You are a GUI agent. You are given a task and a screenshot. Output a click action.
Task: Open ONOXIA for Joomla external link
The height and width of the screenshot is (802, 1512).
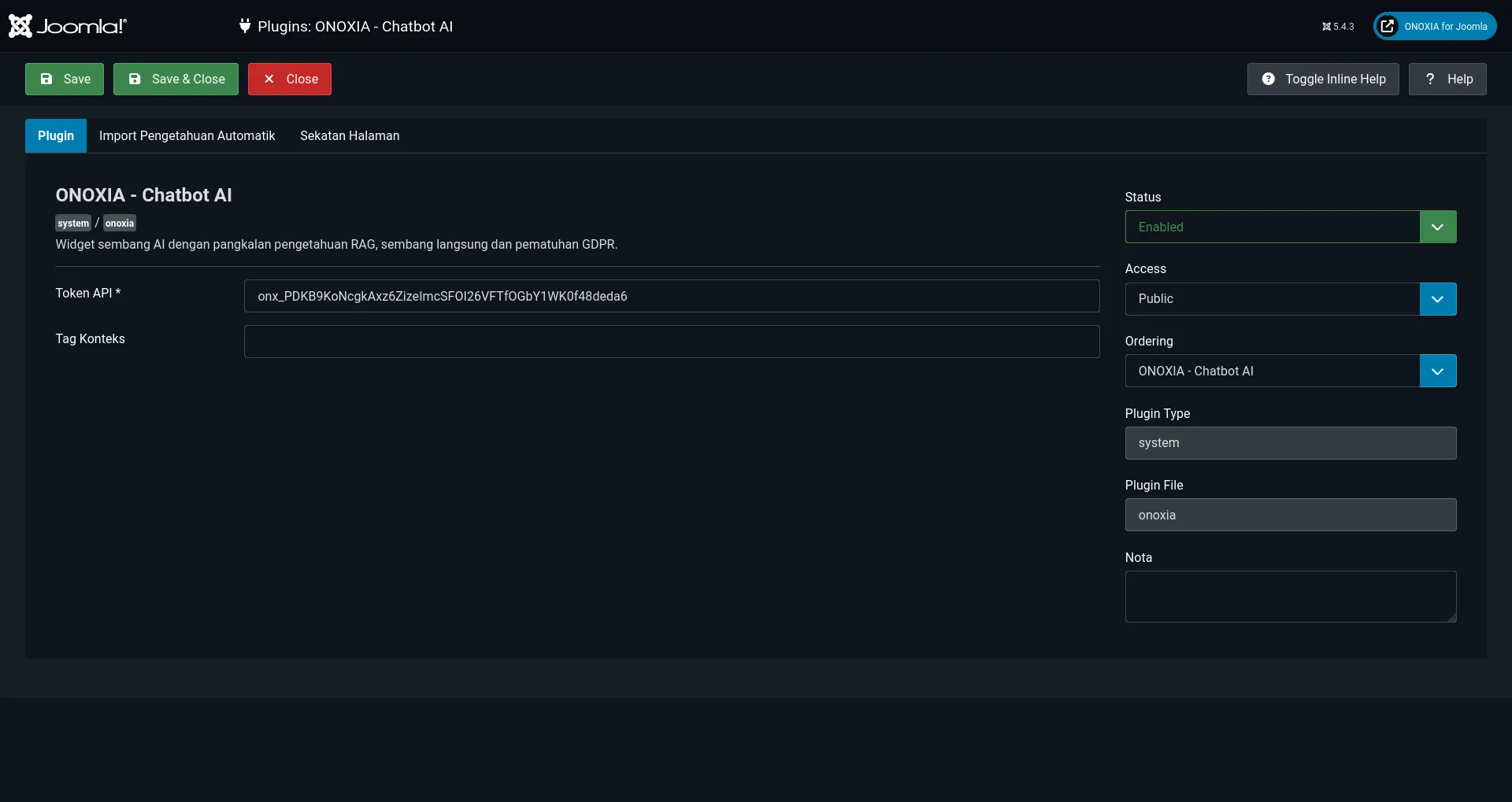[1435, 26]
